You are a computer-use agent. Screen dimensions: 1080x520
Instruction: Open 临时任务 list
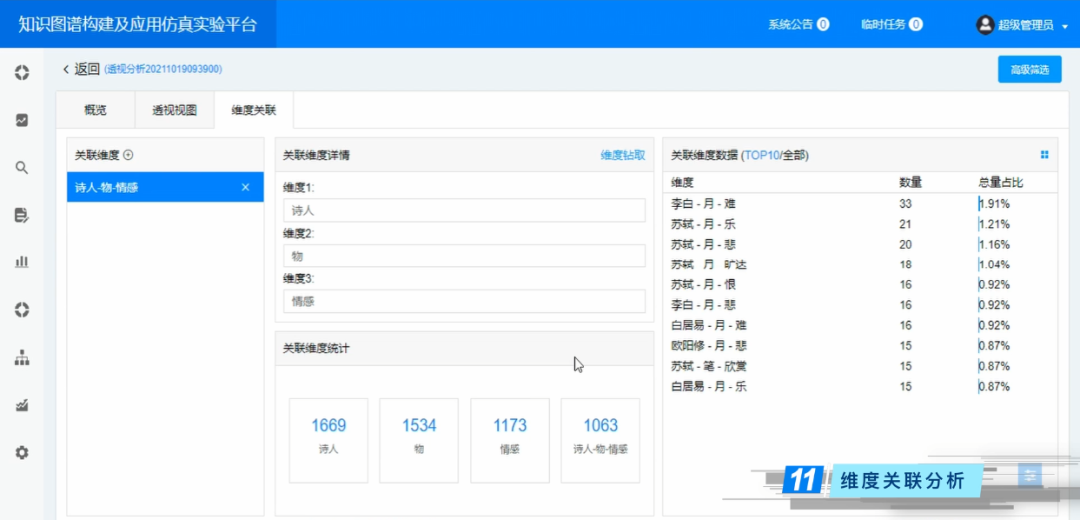point(891,25)
